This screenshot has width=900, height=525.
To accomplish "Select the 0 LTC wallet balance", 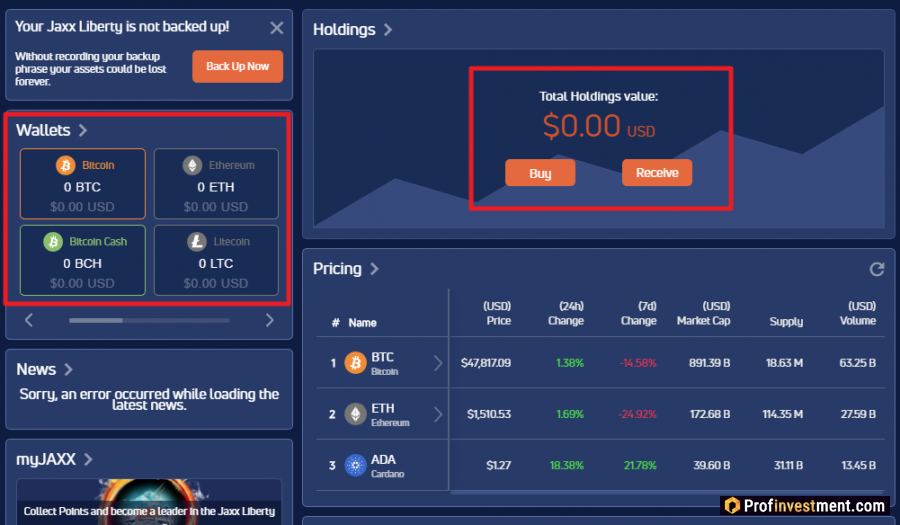I will [216, 263].
